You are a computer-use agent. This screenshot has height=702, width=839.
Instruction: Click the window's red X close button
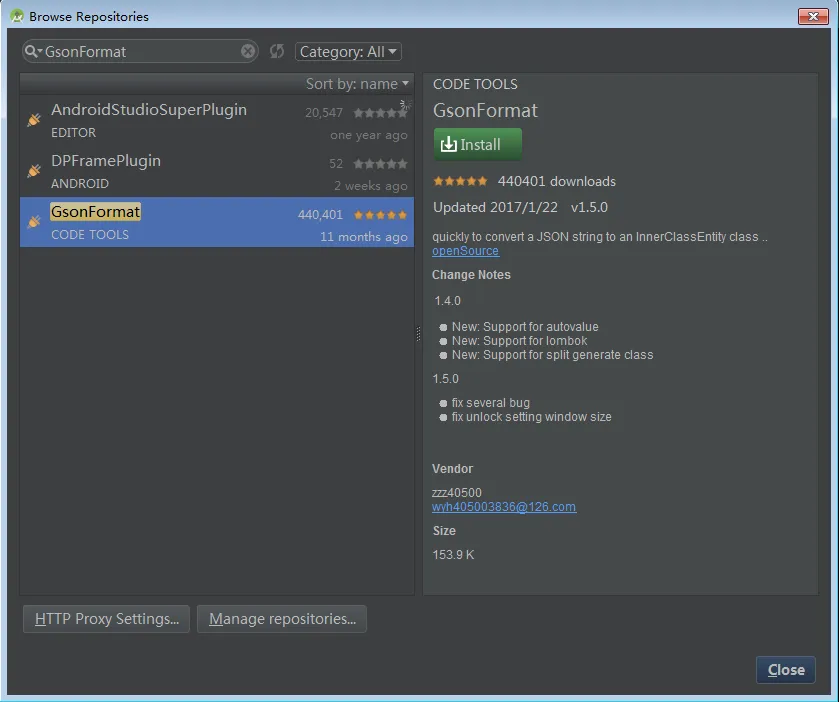pyautogui.click(x=813, y=16)
